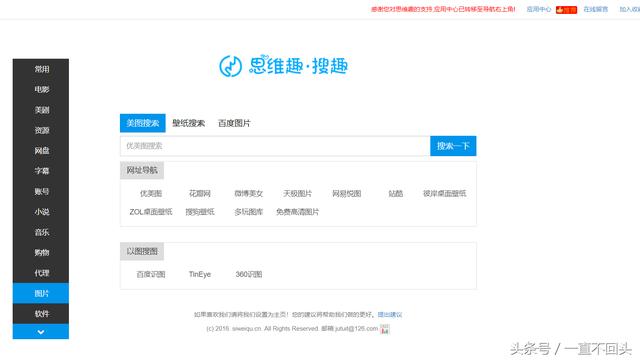
Task: Open the 搜狗壁纸 link
Action: (x=200, y=212)
